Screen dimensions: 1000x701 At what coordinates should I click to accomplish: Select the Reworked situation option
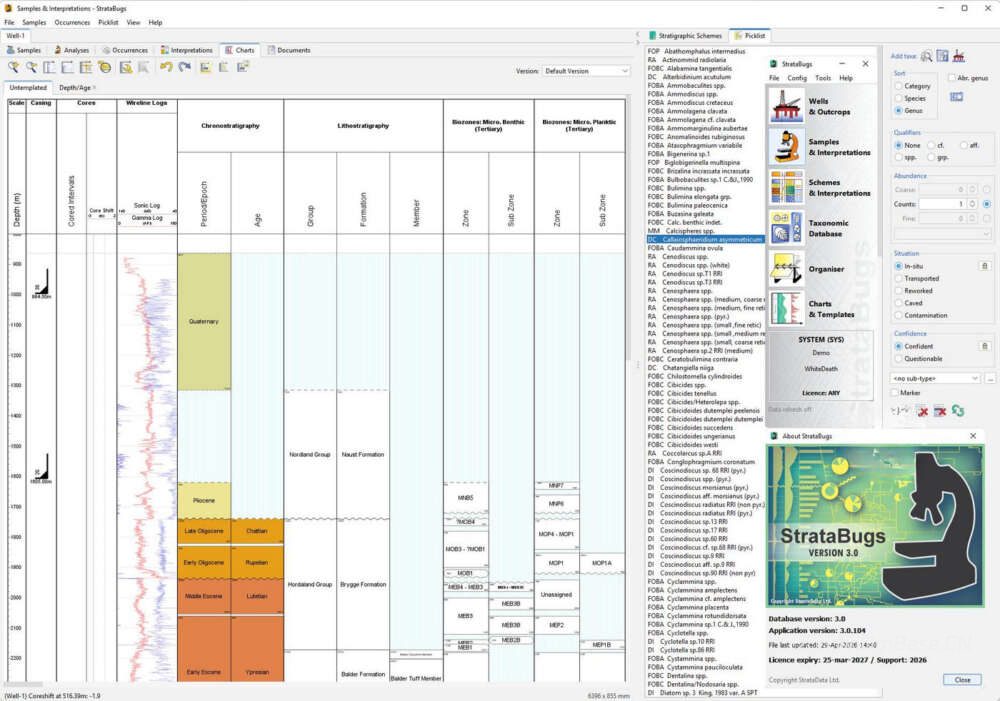tap(898, 290)
